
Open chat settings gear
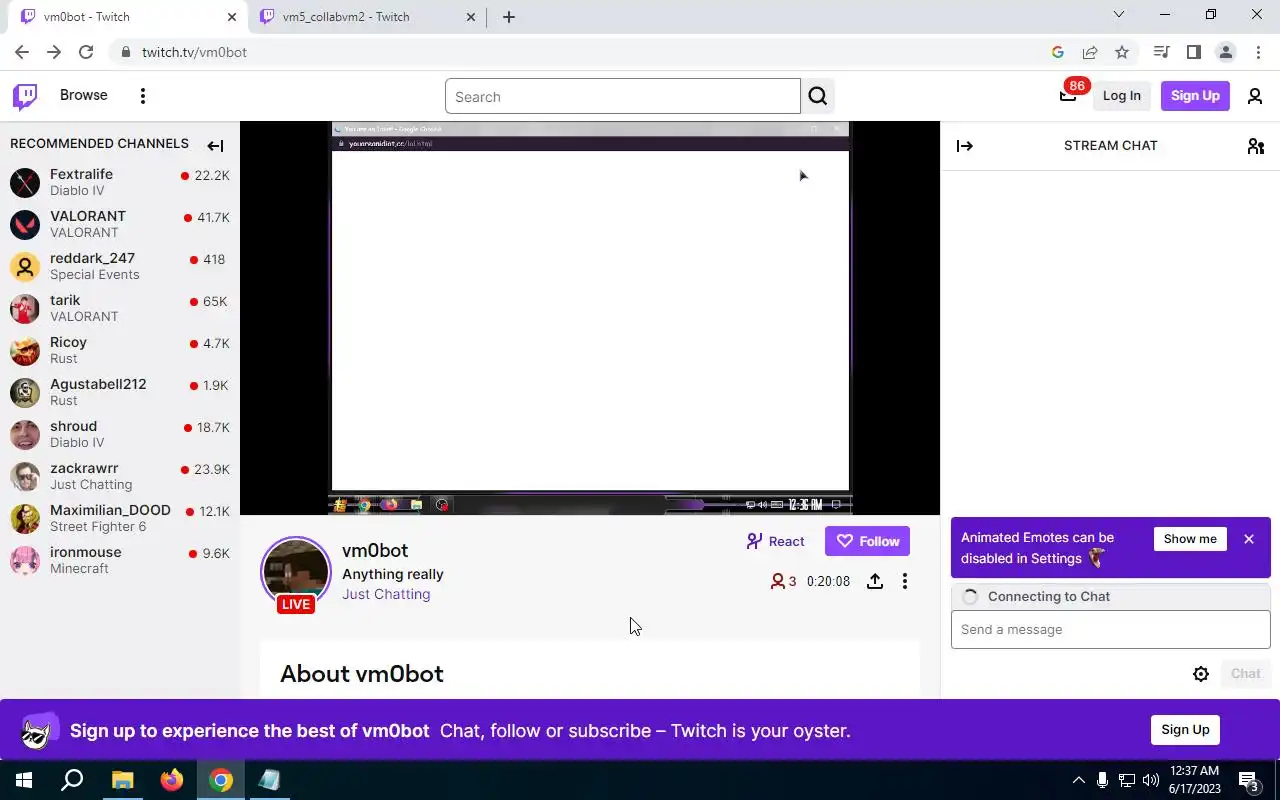[x=1201, y=674]
